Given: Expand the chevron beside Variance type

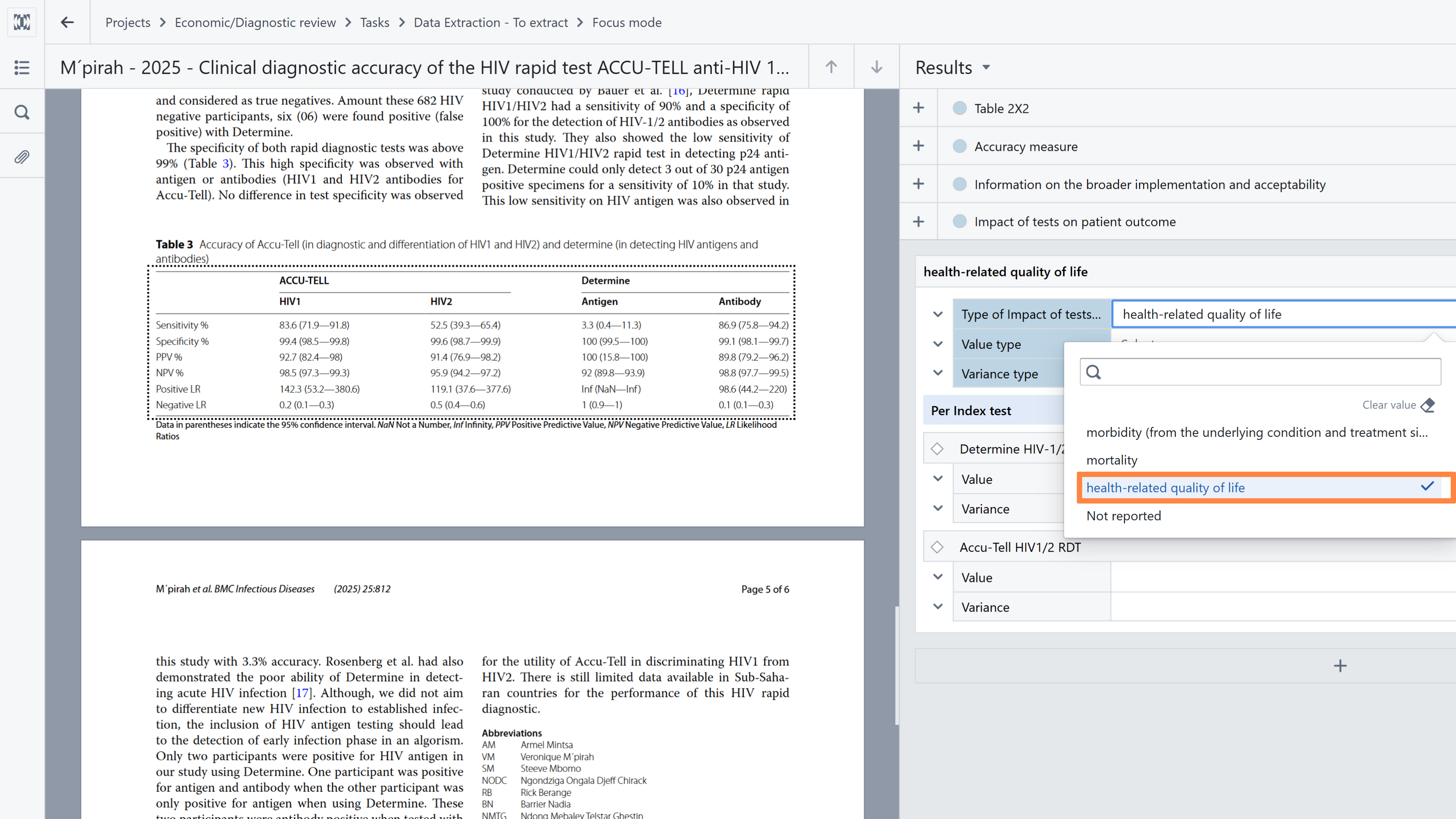Looking at the screenshot, I should [x=938, y=373].
